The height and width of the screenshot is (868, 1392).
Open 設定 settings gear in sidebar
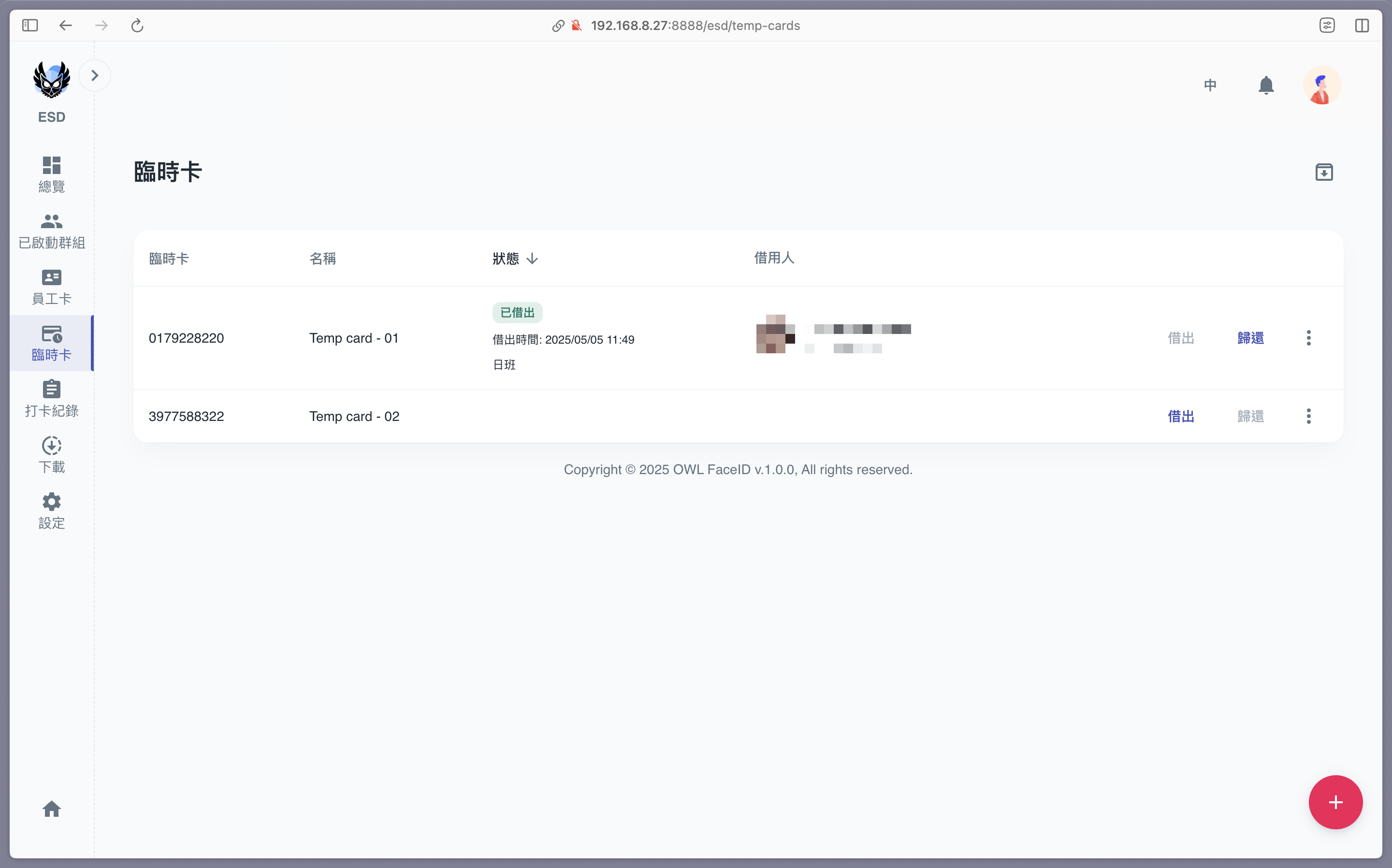51,510
